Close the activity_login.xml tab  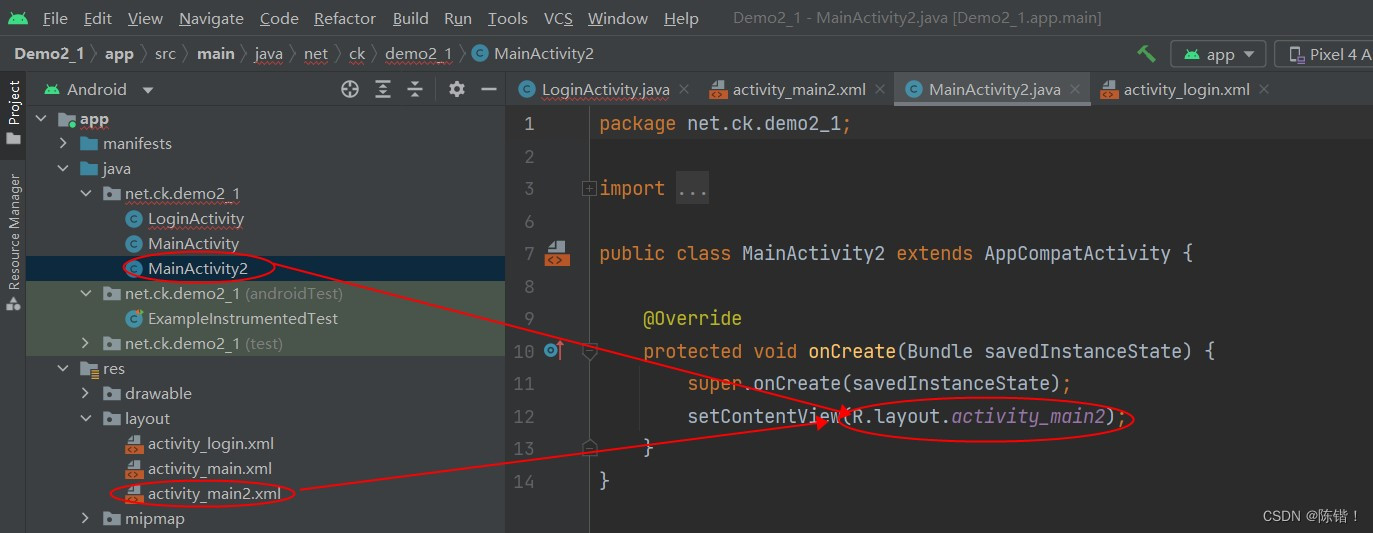click(1264, 89)
